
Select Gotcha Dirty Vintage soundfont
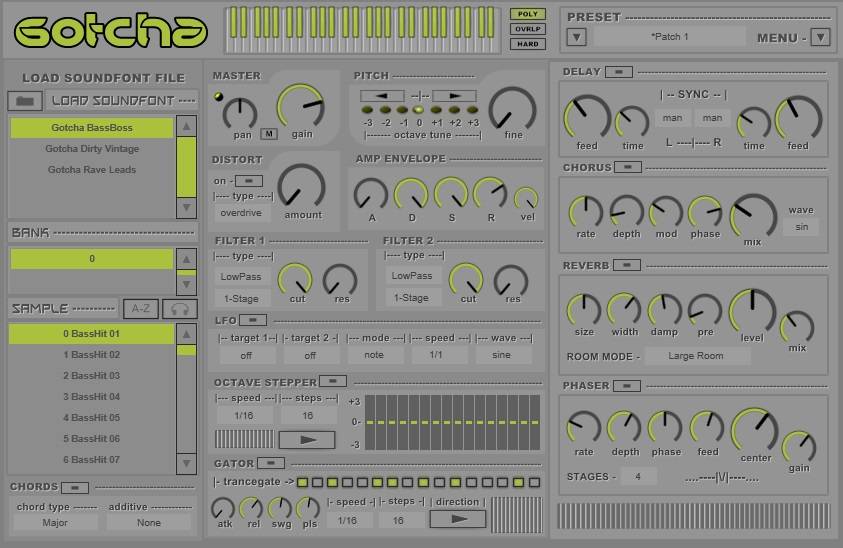[92, 149]
